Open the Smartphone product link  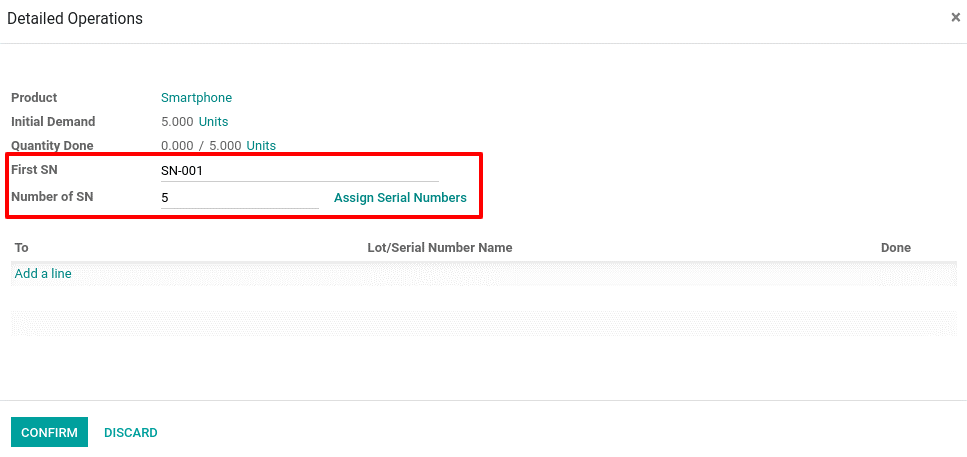tap(196, 97)
